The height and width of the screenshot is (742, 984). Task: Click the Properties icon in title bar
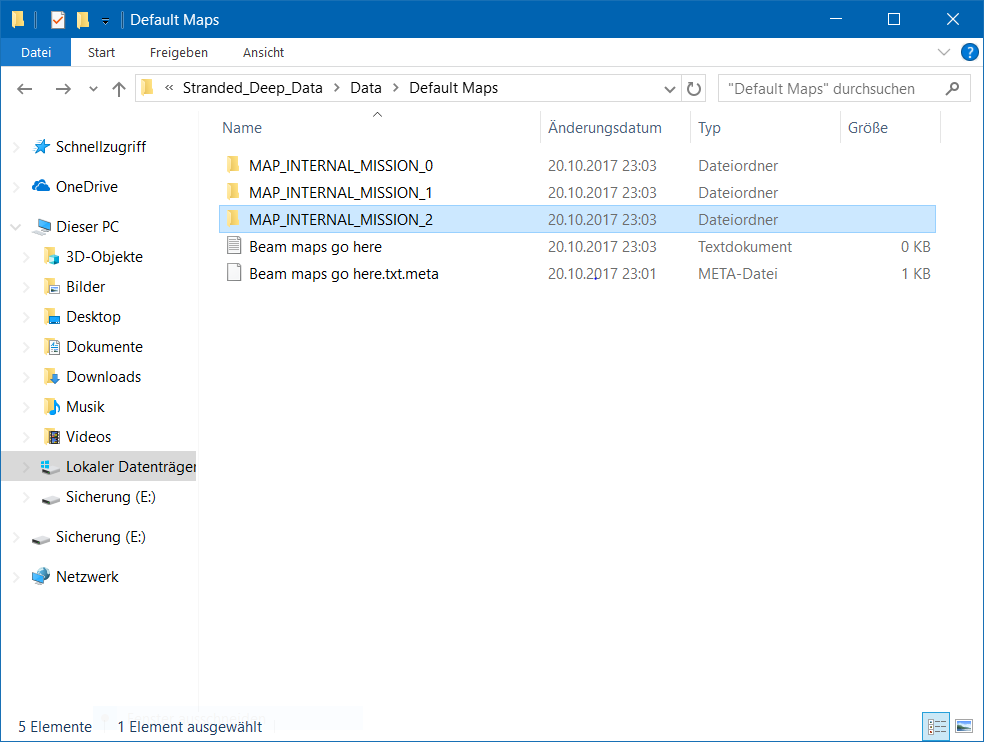pyautogui.click(x=58, y=20)
